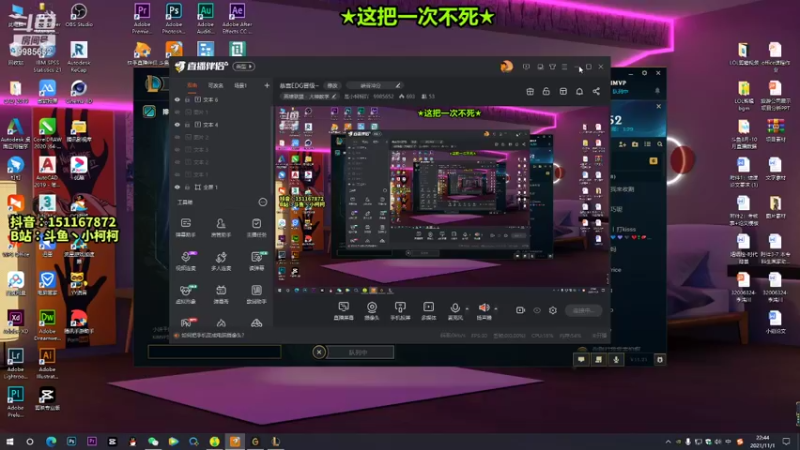Add a screen capture source (显示器 icon)
Image resolution: width=800 pixels, height=450 pixels.
pyautogui.click(x=343, y=310)
